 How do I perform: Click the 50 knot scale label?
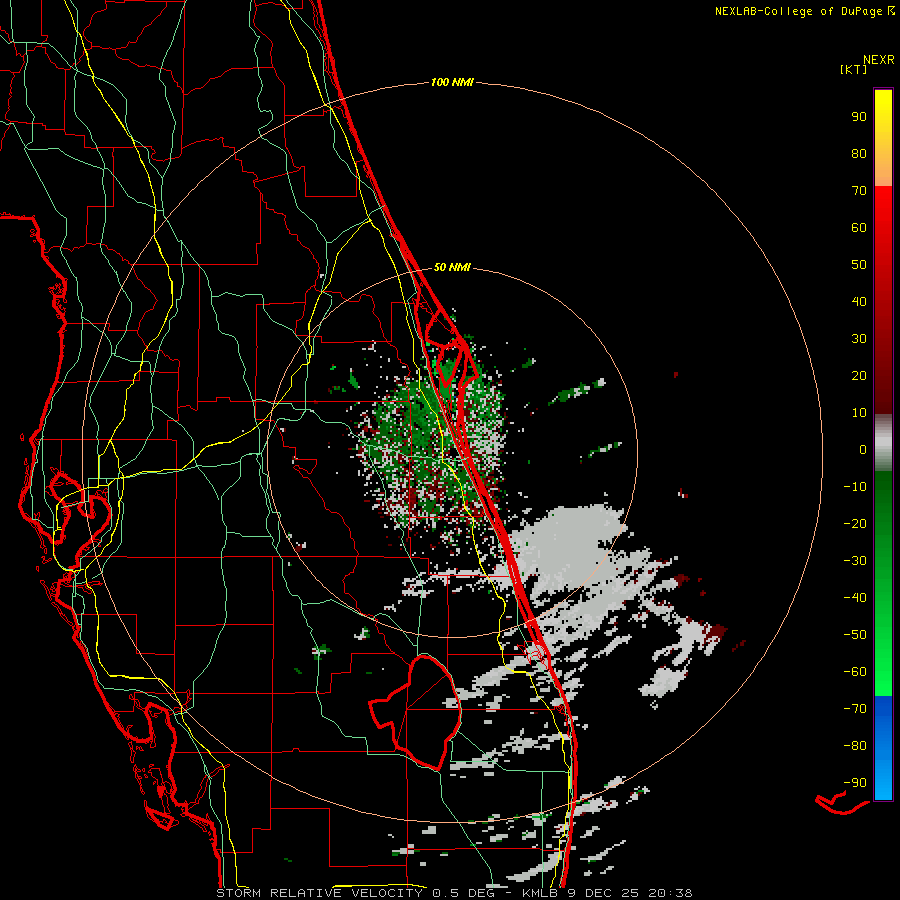(x=859, y=265)
